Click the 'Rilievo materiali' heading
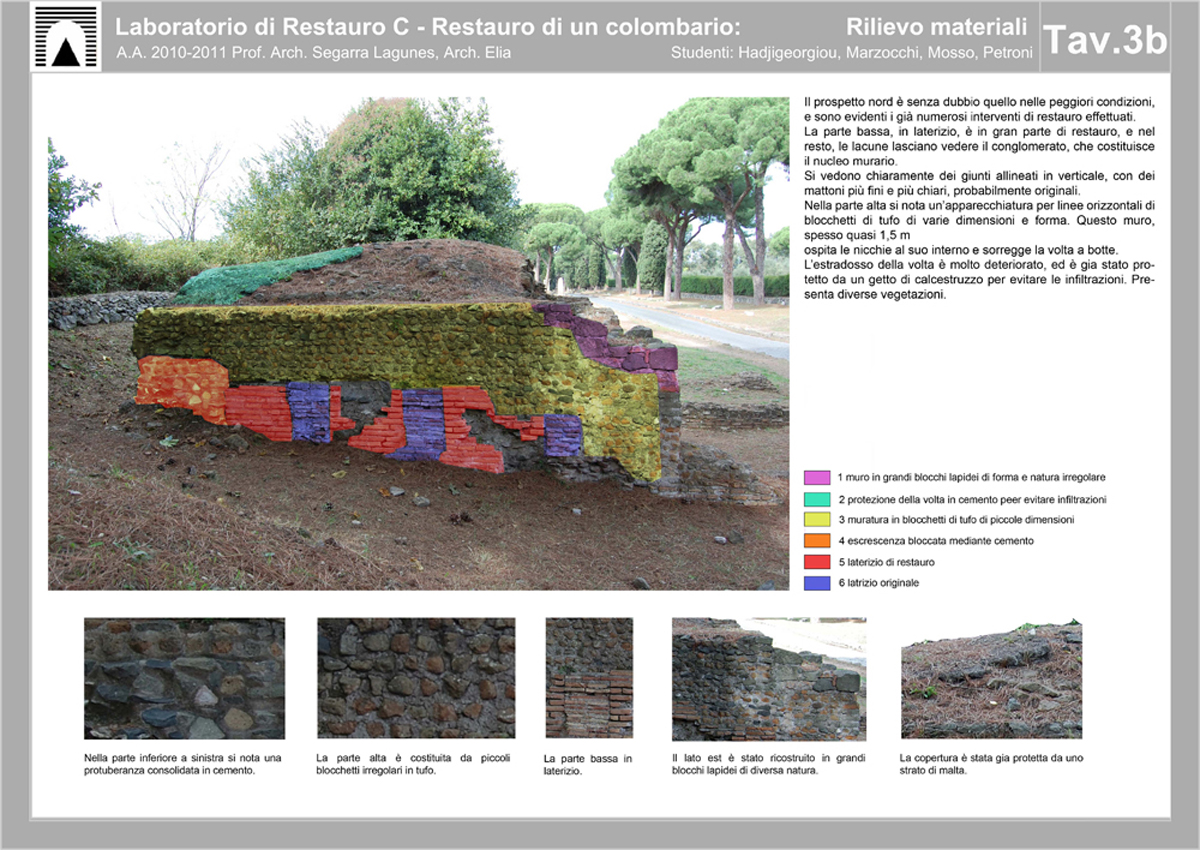Image resolution: width=1200 pixels, height=850 pixels. (936, 26)
